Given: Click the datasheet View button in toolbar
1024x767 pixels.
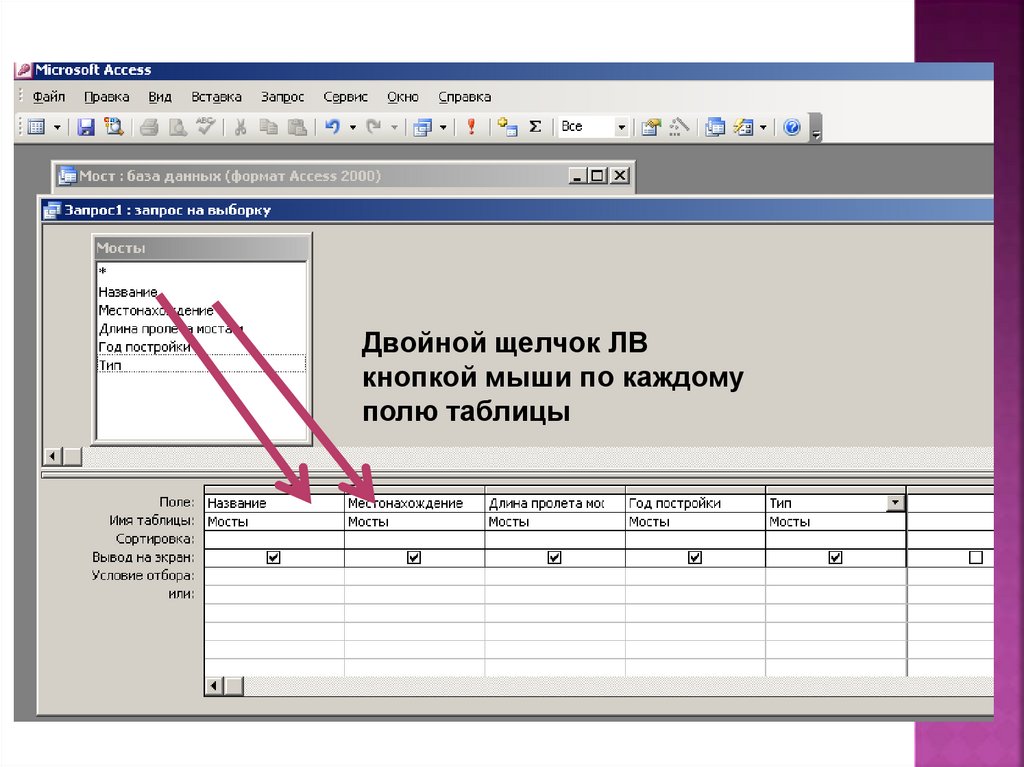Looking at the screenshot, I should pos(37,127).
